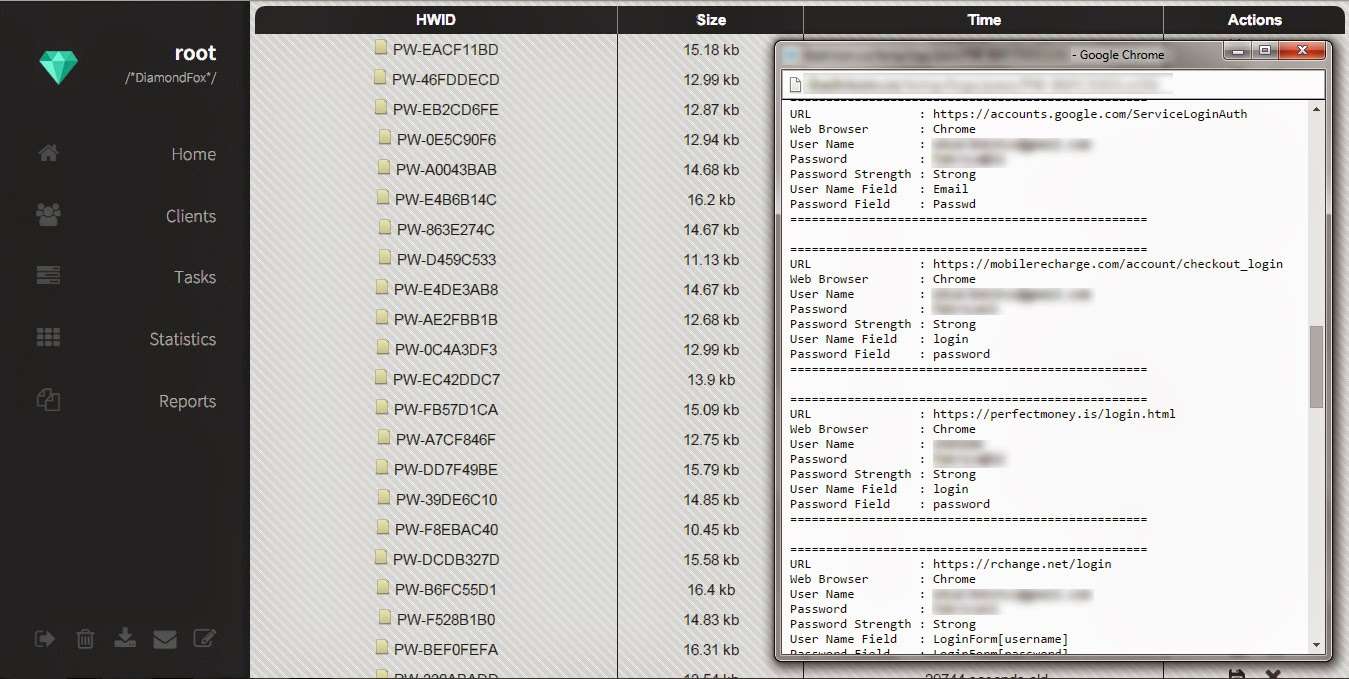Click the 16.31 kb size cell

coord(711,650)
